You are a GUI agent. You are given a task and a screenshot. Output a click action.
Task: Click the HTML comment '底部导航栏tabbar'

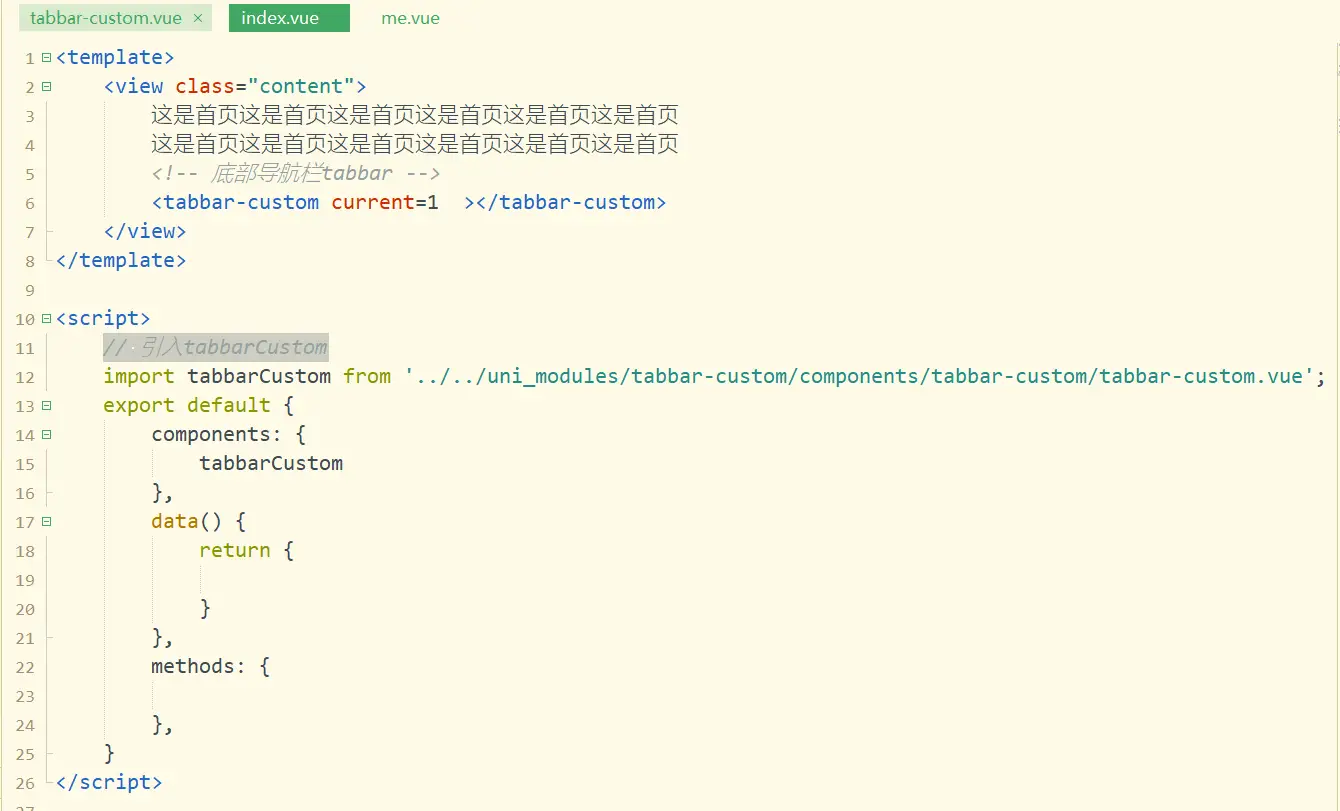(295, 173)
